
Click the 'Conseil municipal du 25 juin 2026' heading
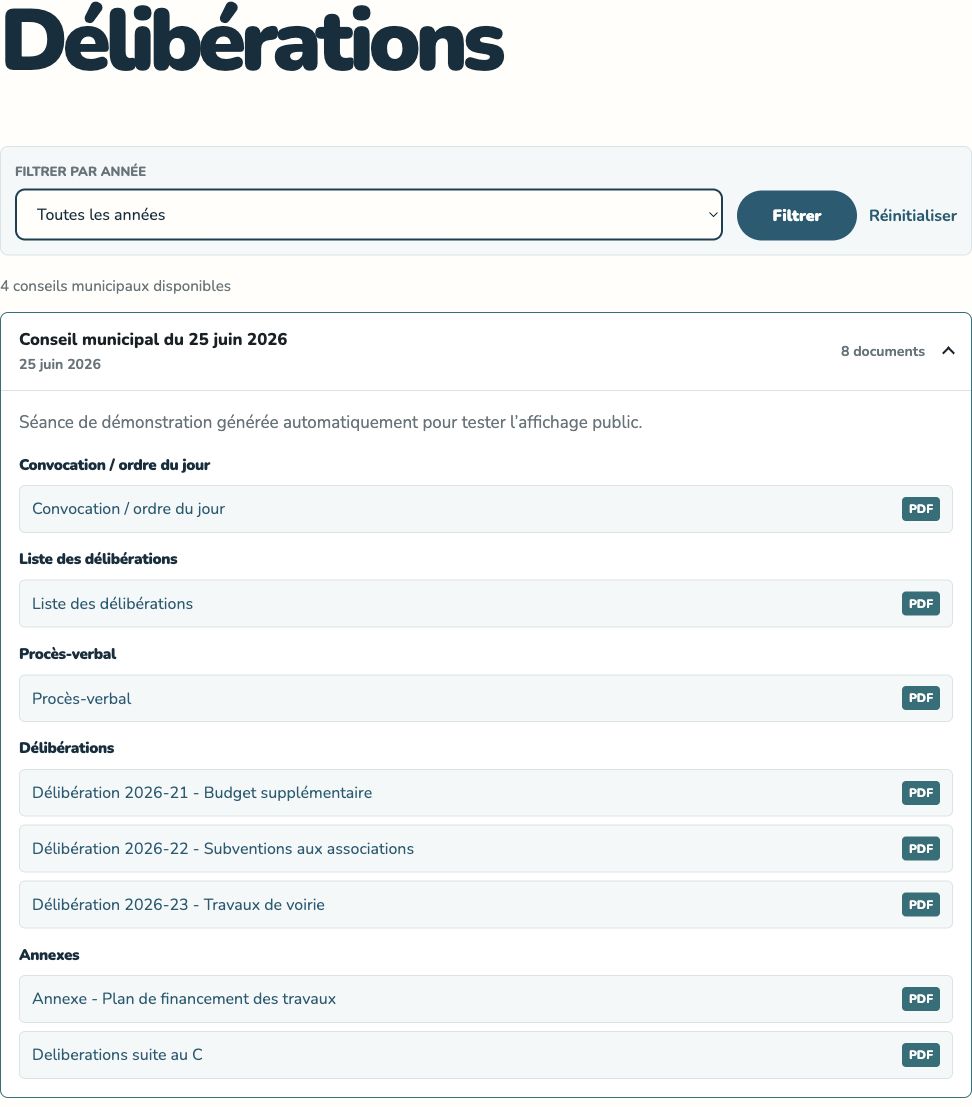click(x=153, y=339)
